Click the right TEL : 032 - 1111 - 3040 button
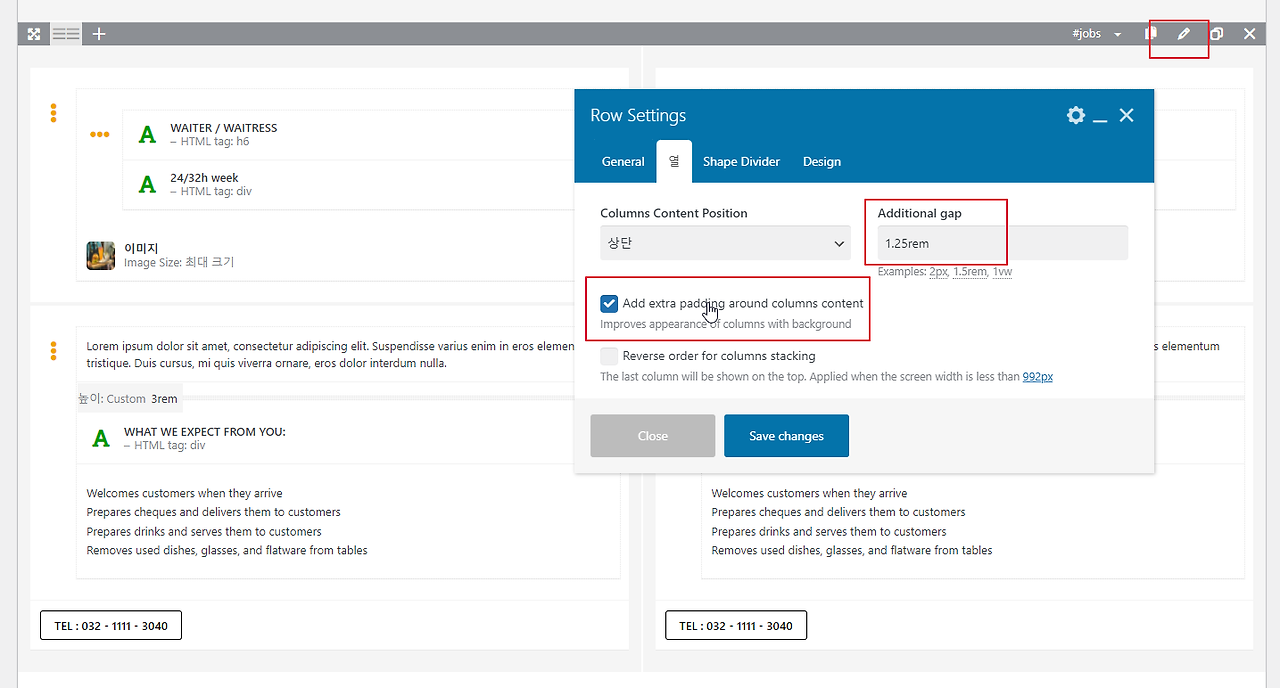Image resolution: width=1280 pixels, height=688 pixels. [x=736, y=626]
